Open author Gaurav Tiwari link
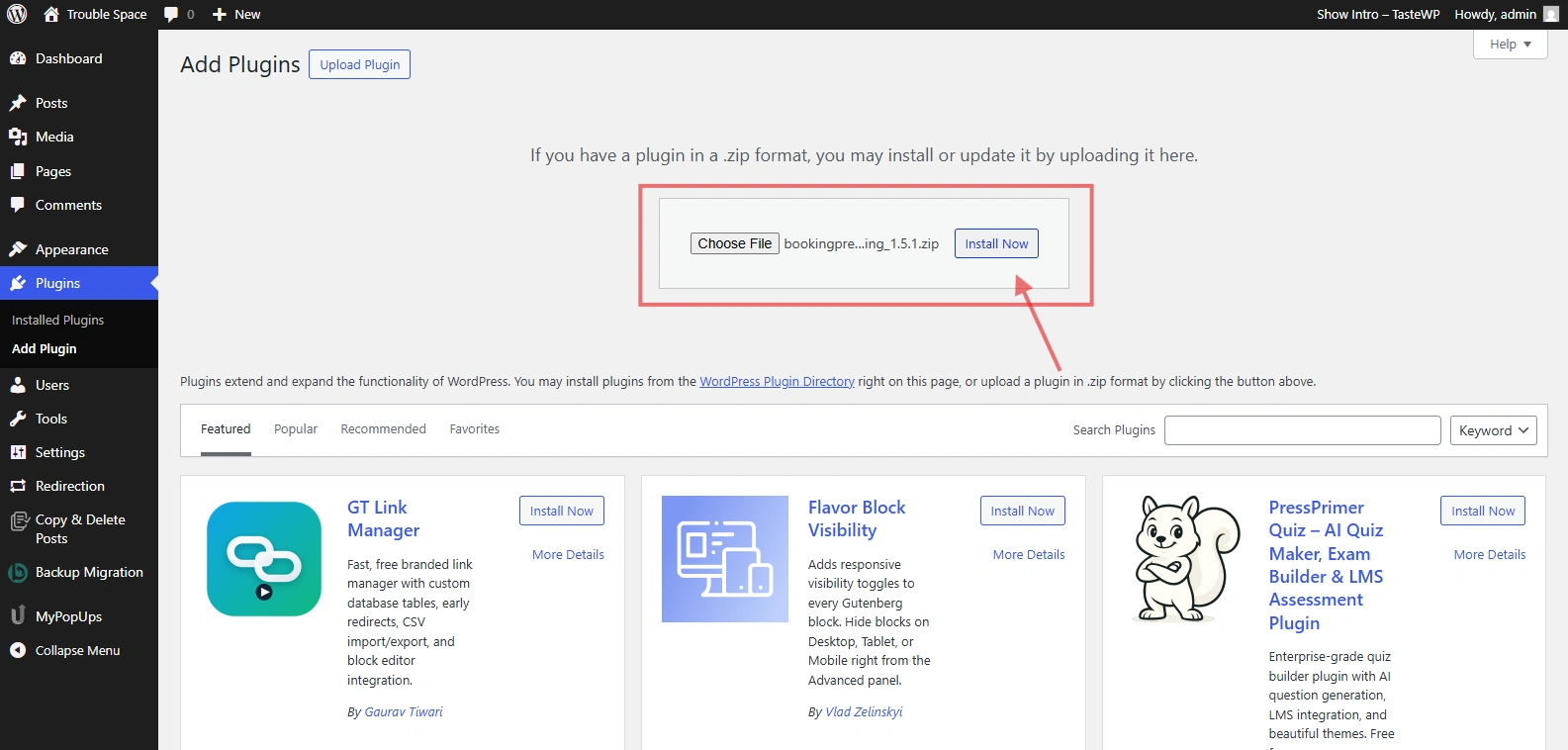The height and width of the screenshot is (750, 1568). pyautogui.click(x=404, y=711)
